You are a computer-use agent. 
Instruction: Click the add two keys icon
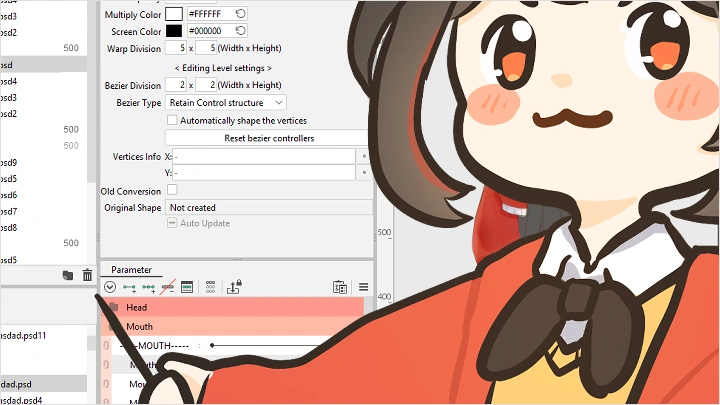(129, 287)
